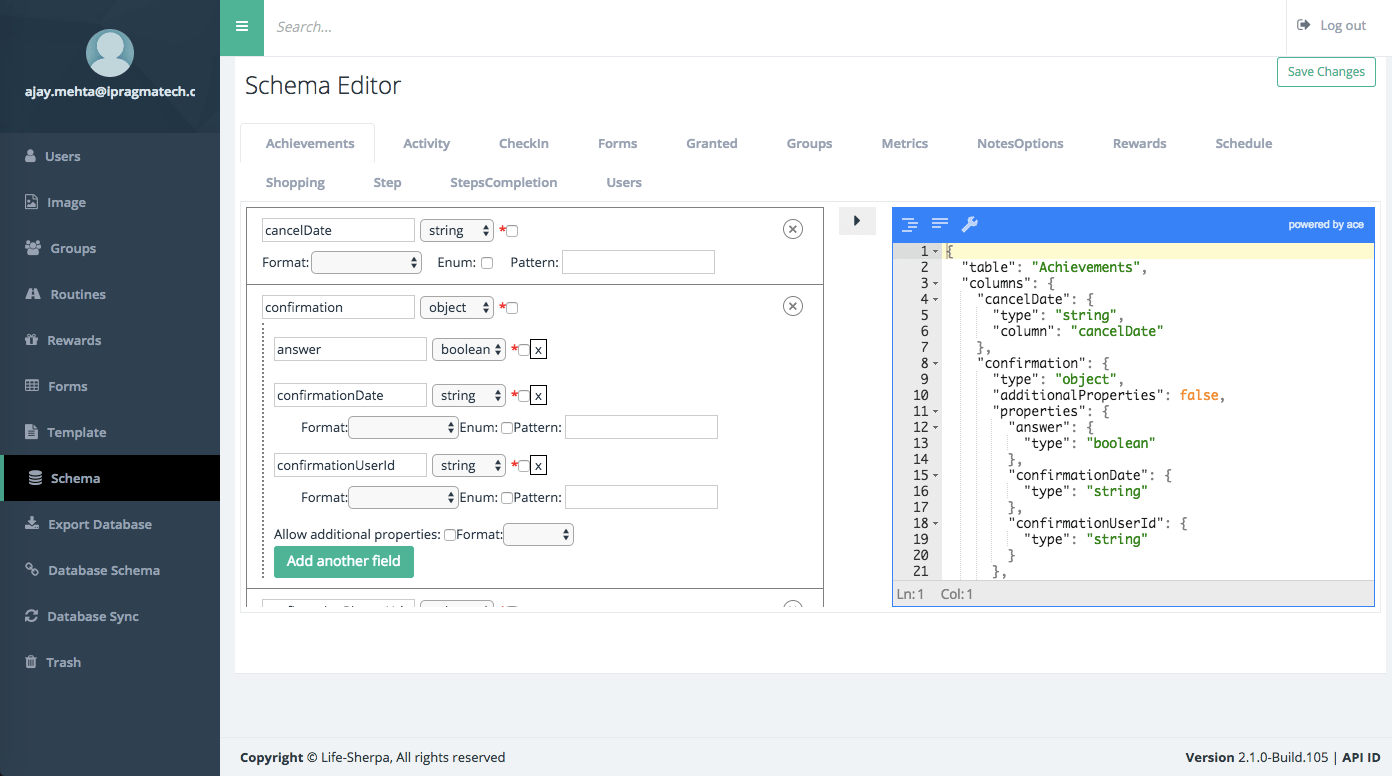The image size is (1392, 776).
Task: Switch to the Granted tab
Action: click(712, 143)
